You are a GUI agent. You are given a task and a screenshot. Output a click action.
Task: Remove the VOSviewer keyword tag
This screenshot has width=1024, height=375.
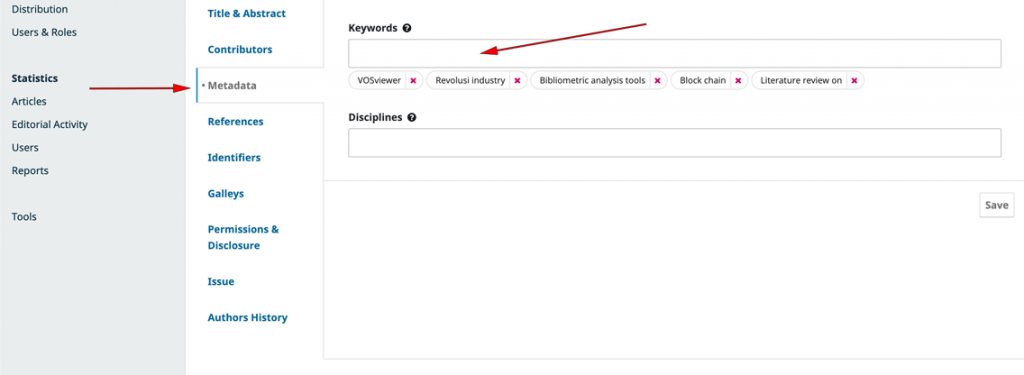(x=413, y=80)
